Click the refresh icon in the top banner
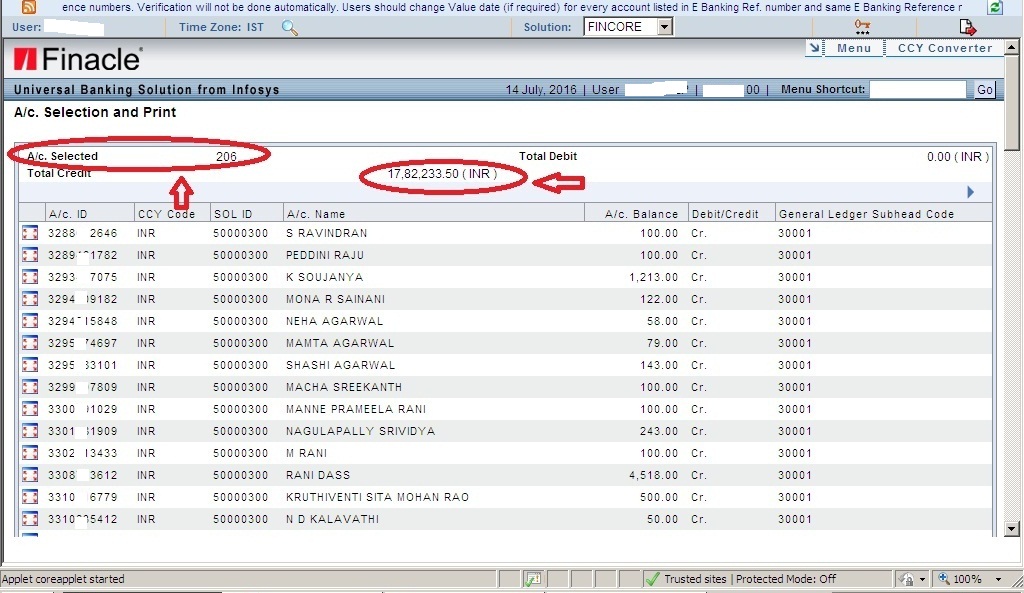 pyautogui.click(x=994, y=7)
